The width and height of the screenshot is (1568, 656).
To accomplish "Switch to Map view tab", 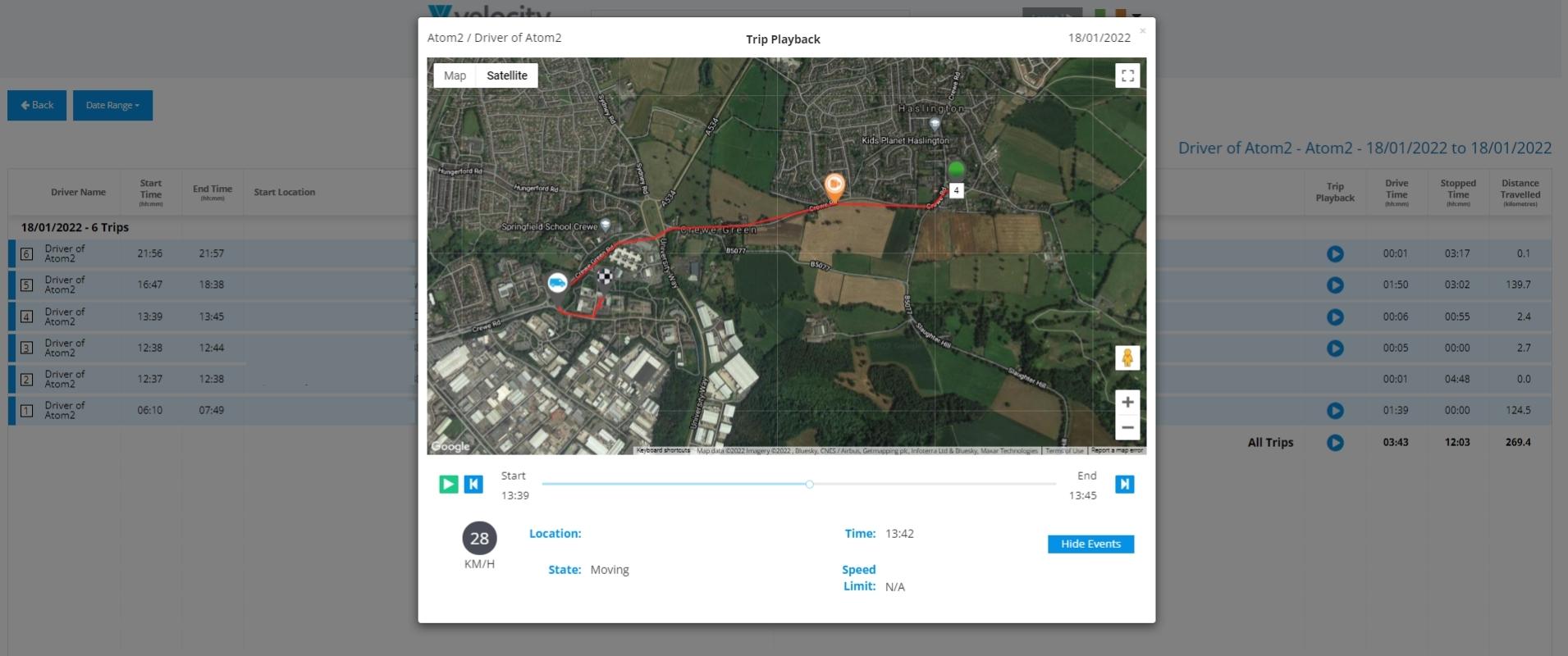I will tap(455, 75).
